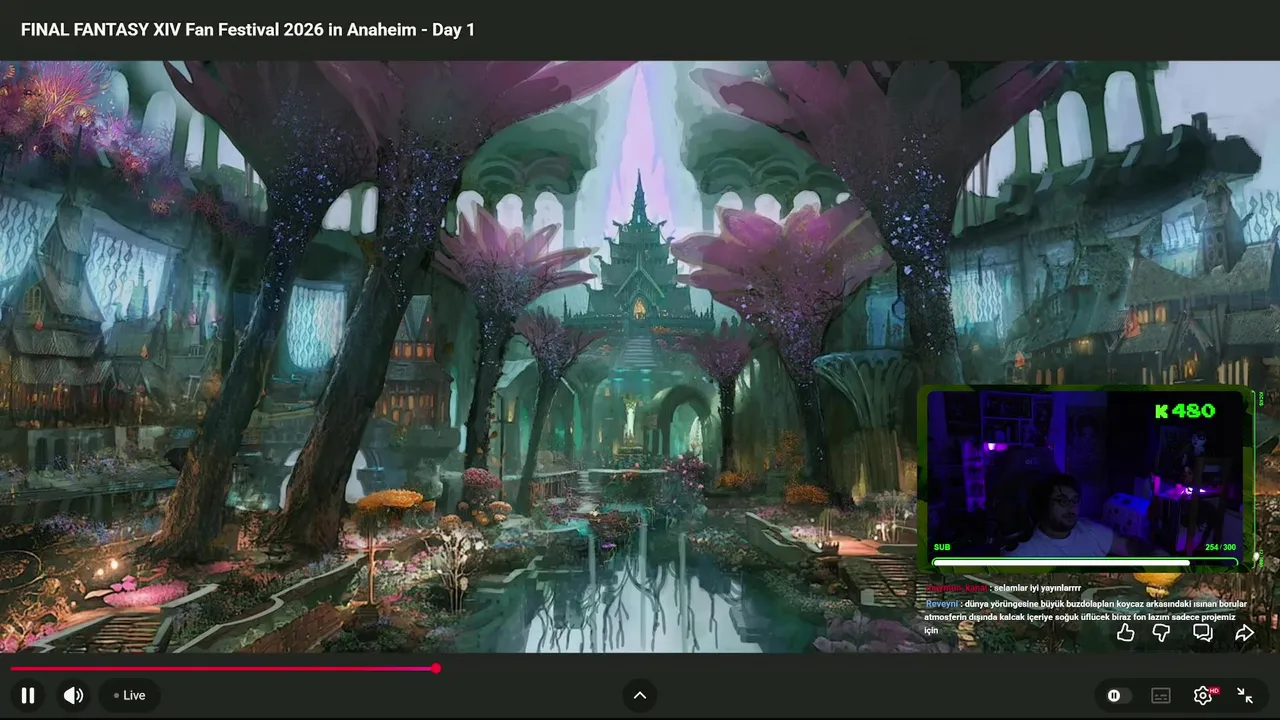Screen dimensions: 1280x720
Task: Open the HD settings gear
Action: pyautogui.click(x=1203, y=695)
